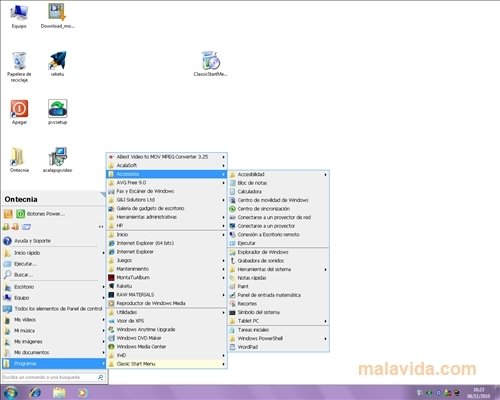
Task: Open Explorador de Windows in Accesorios
Action: [279, 252]
